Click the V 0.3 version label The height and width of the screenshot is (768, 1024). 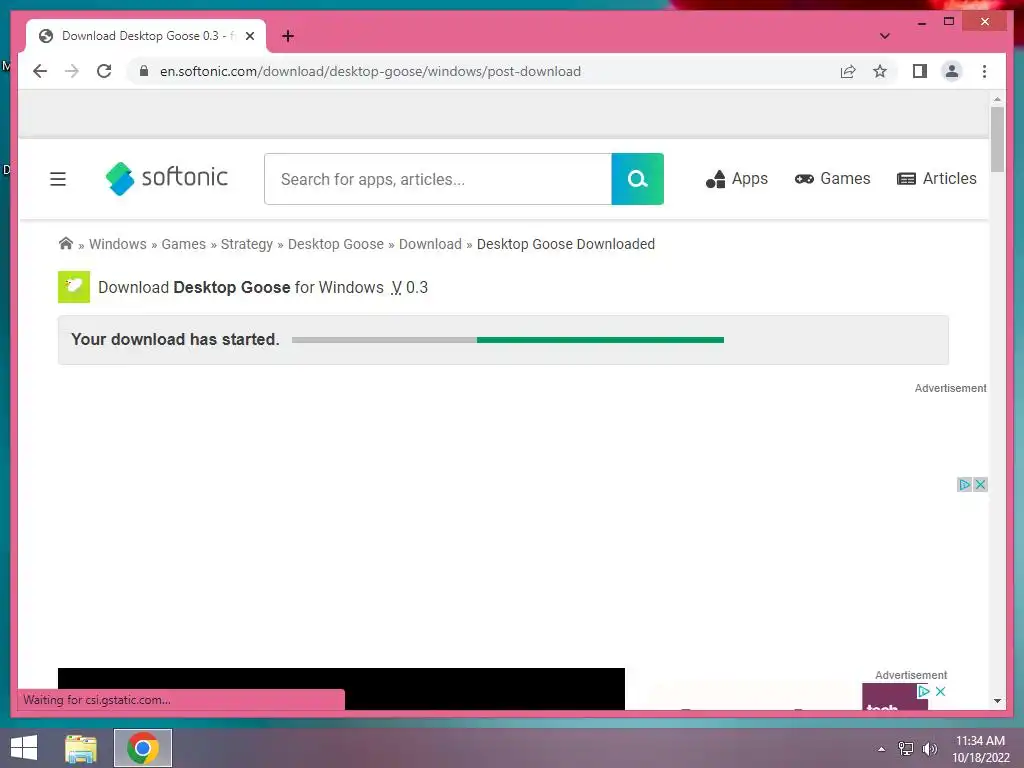click(409, 287)
